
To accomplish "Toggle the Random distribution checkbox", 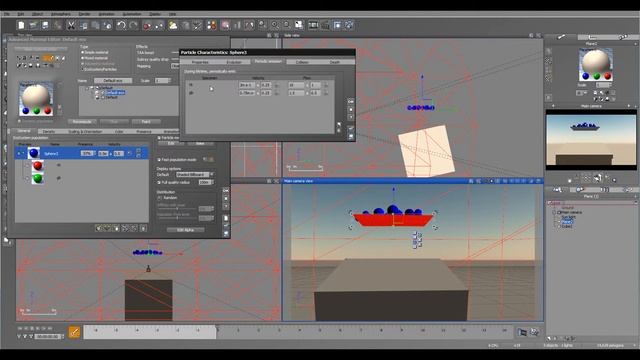I will [x=160, y=198].
